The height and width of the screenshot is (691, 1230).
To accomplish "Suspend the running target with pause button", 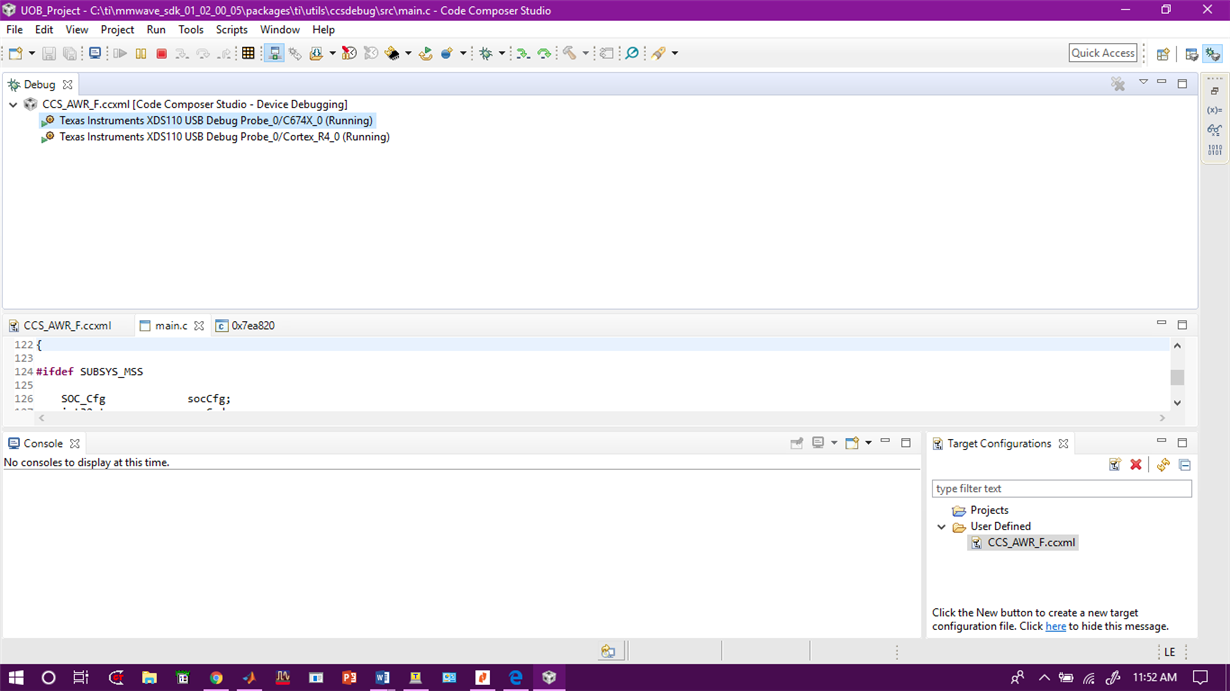I will 141,53.
